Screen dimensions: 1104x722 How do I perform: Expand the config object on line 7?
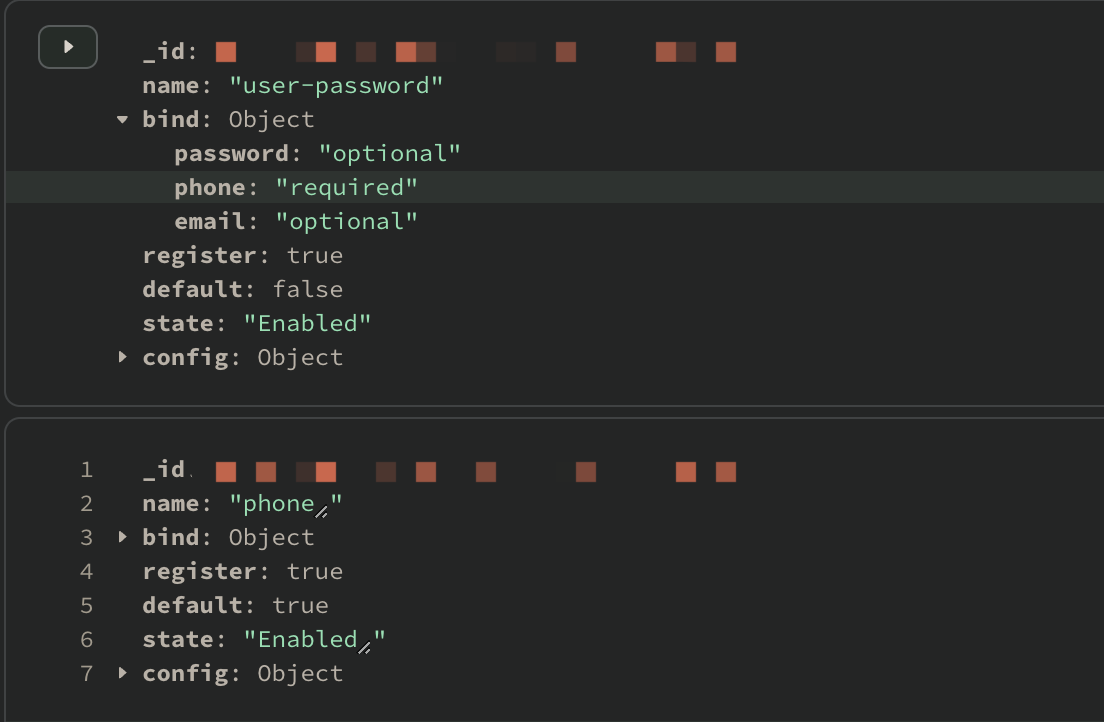(x=123, y=673)
